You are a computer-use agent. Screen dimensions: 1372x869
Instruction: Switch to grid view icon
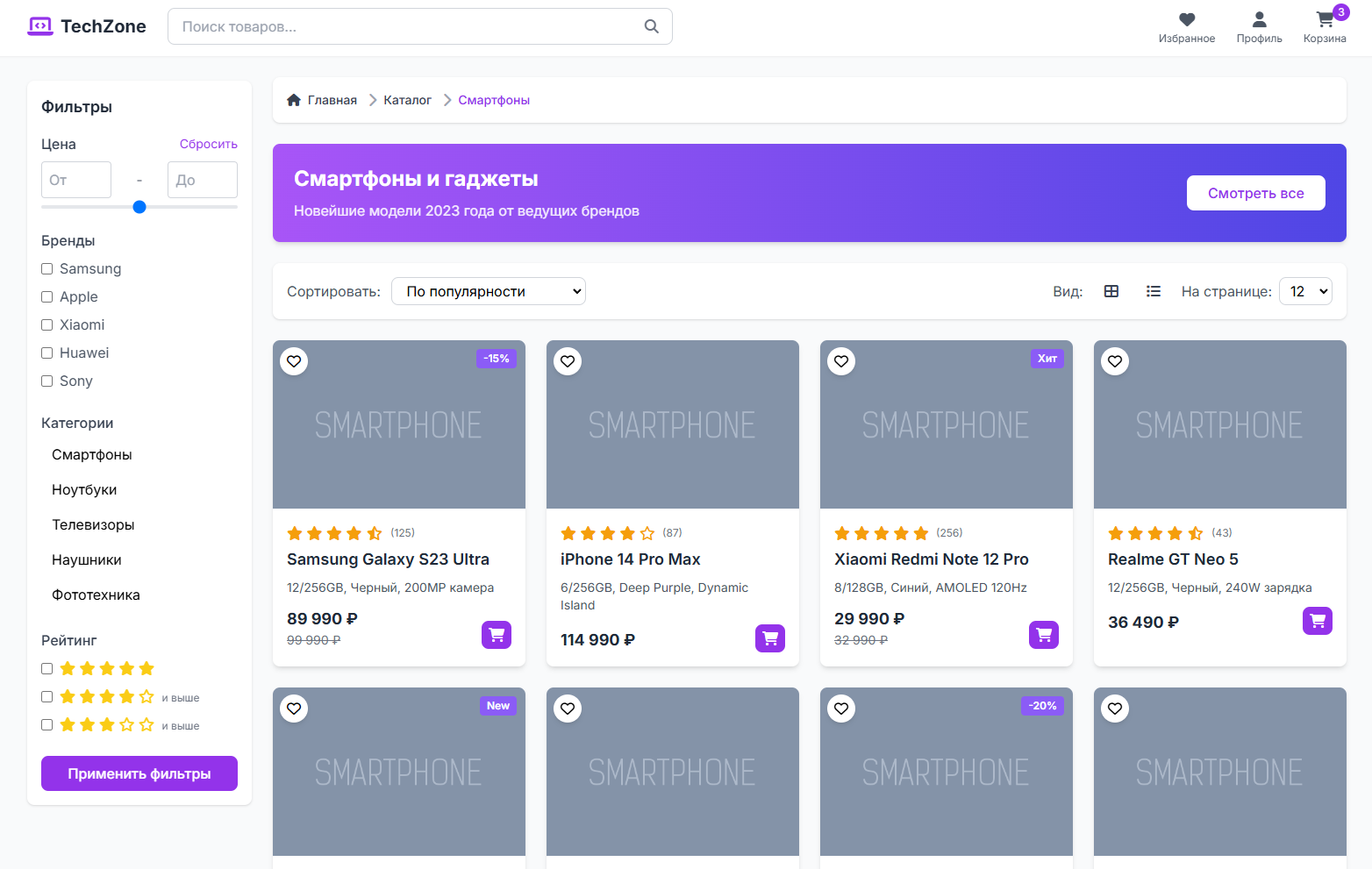(1111, 291)
